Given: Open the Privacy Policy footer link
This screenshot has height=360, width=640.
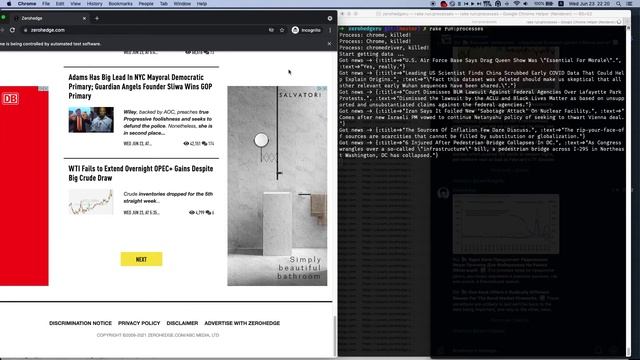Looking at the screenshot, I should pyautogui.click(x=139, y=323).
